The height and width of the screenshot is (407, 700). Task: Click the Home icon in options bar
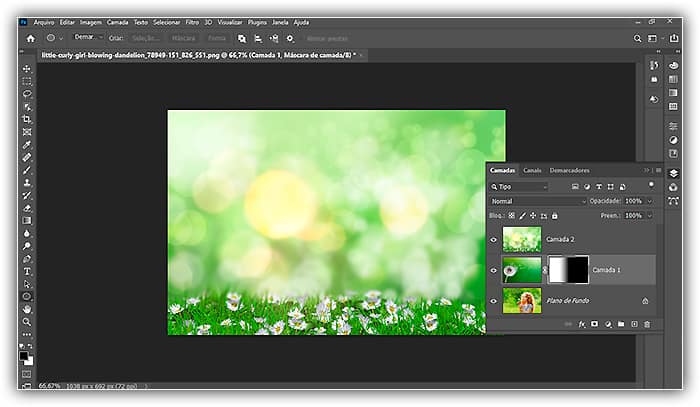tap(30, 38)
